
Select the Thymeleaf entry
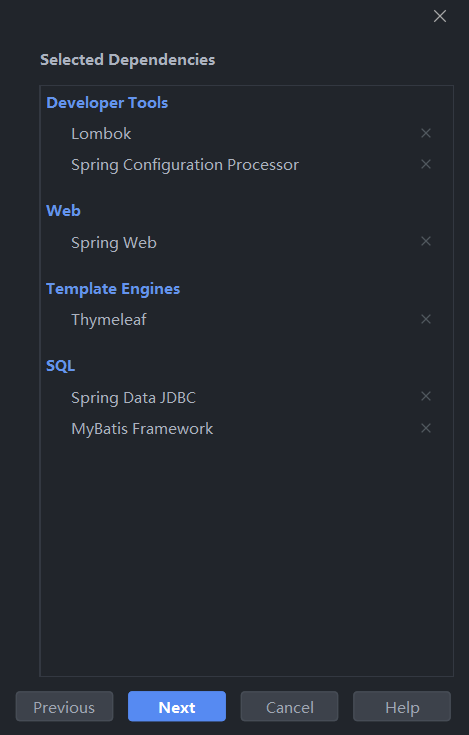click(109, 320)
